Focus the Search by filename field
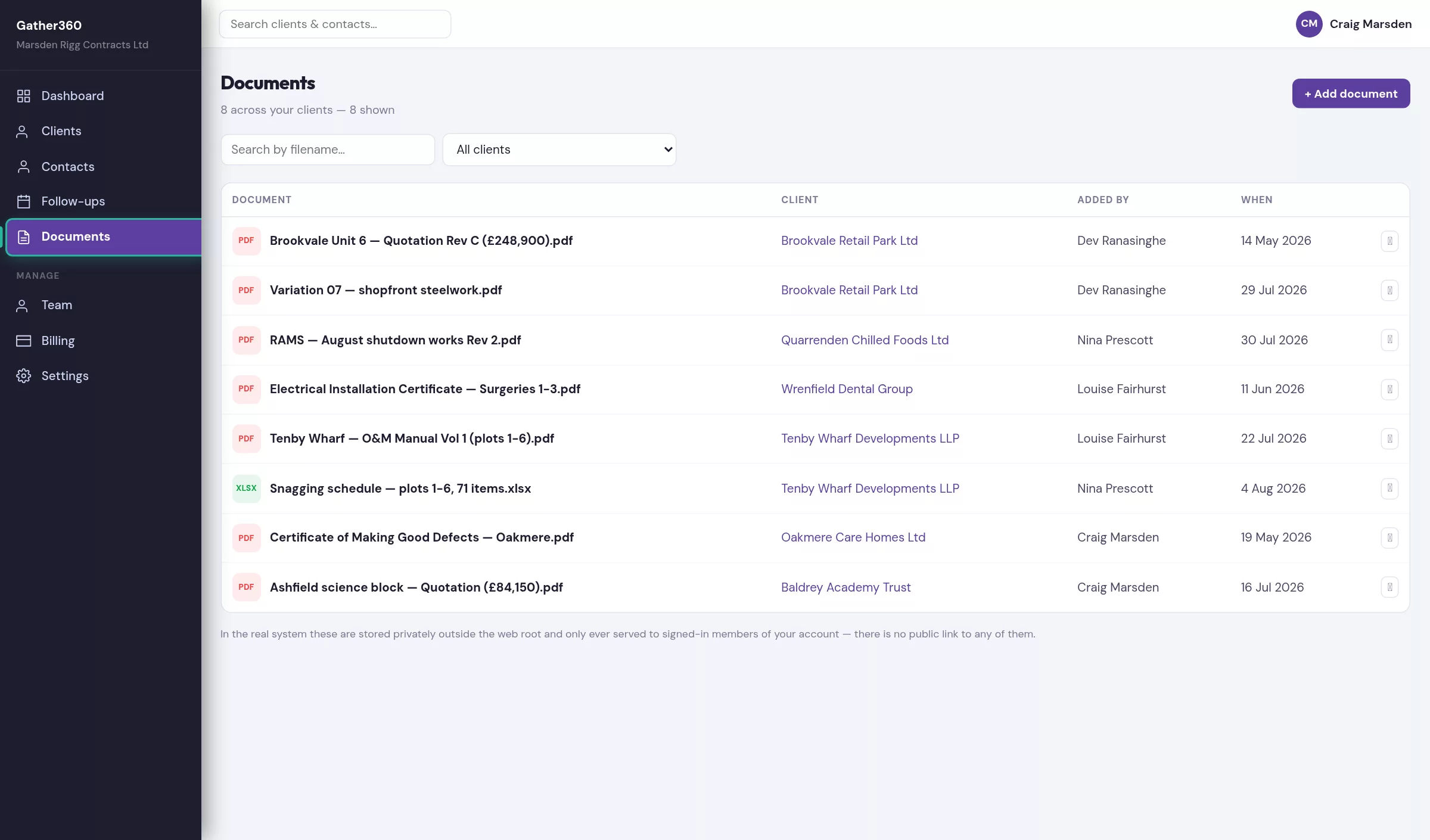The image size is (1430, 840). coord(328,150)
